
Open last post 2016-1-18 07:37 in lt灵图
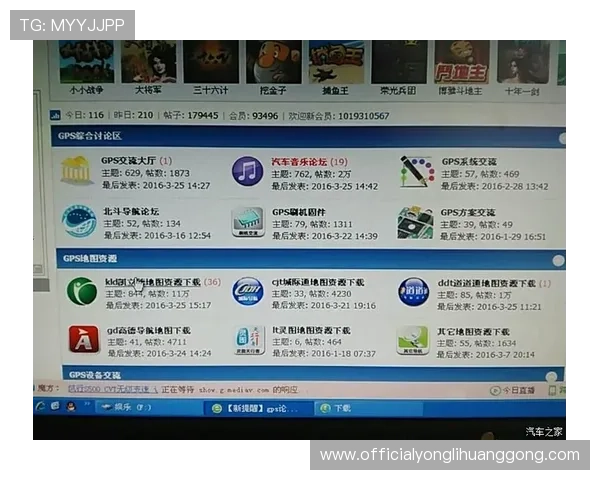coord(344,354)
